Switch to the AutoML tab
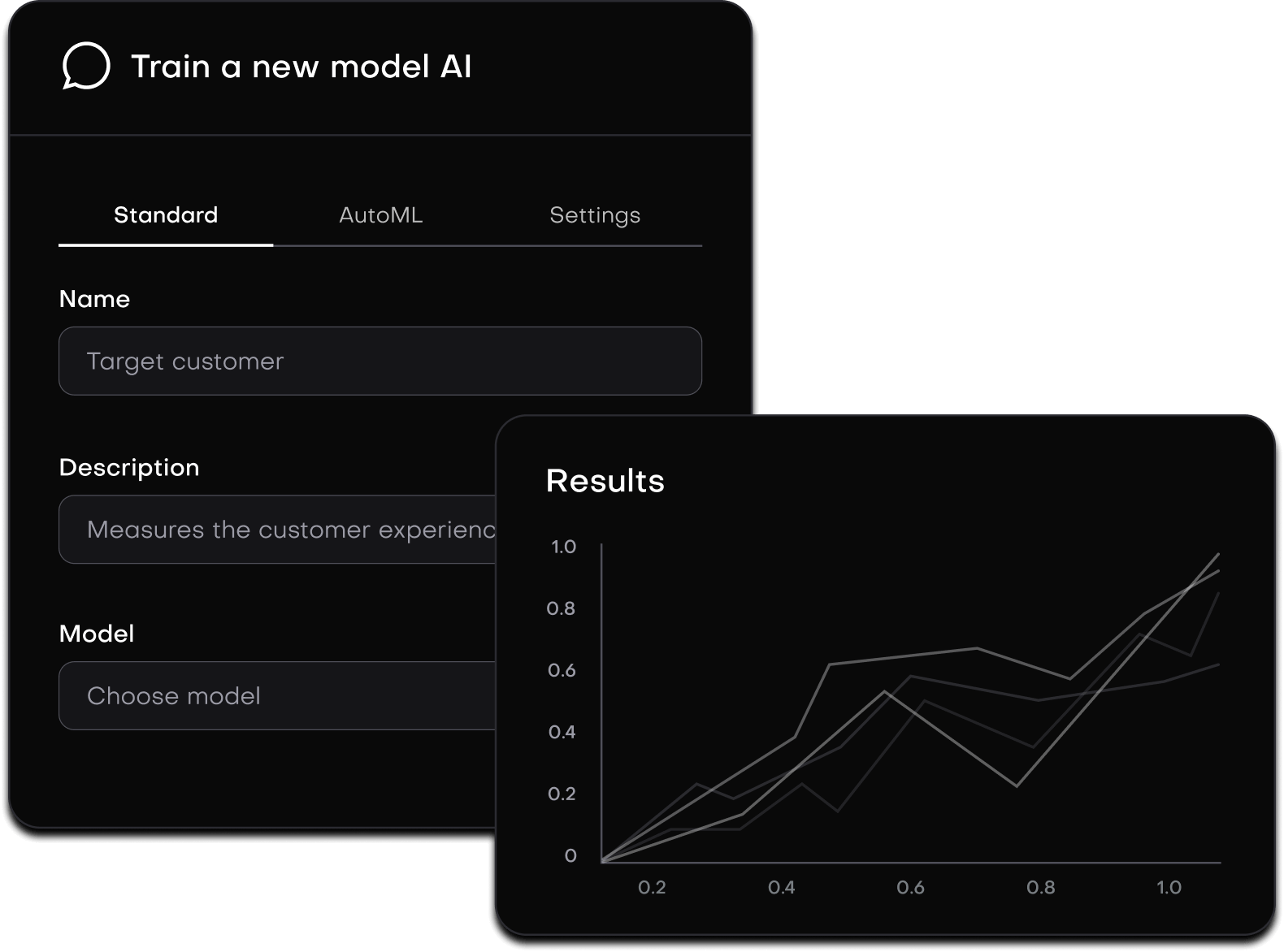This screenshot has width=1284, height=952. [x=380, y=214]
